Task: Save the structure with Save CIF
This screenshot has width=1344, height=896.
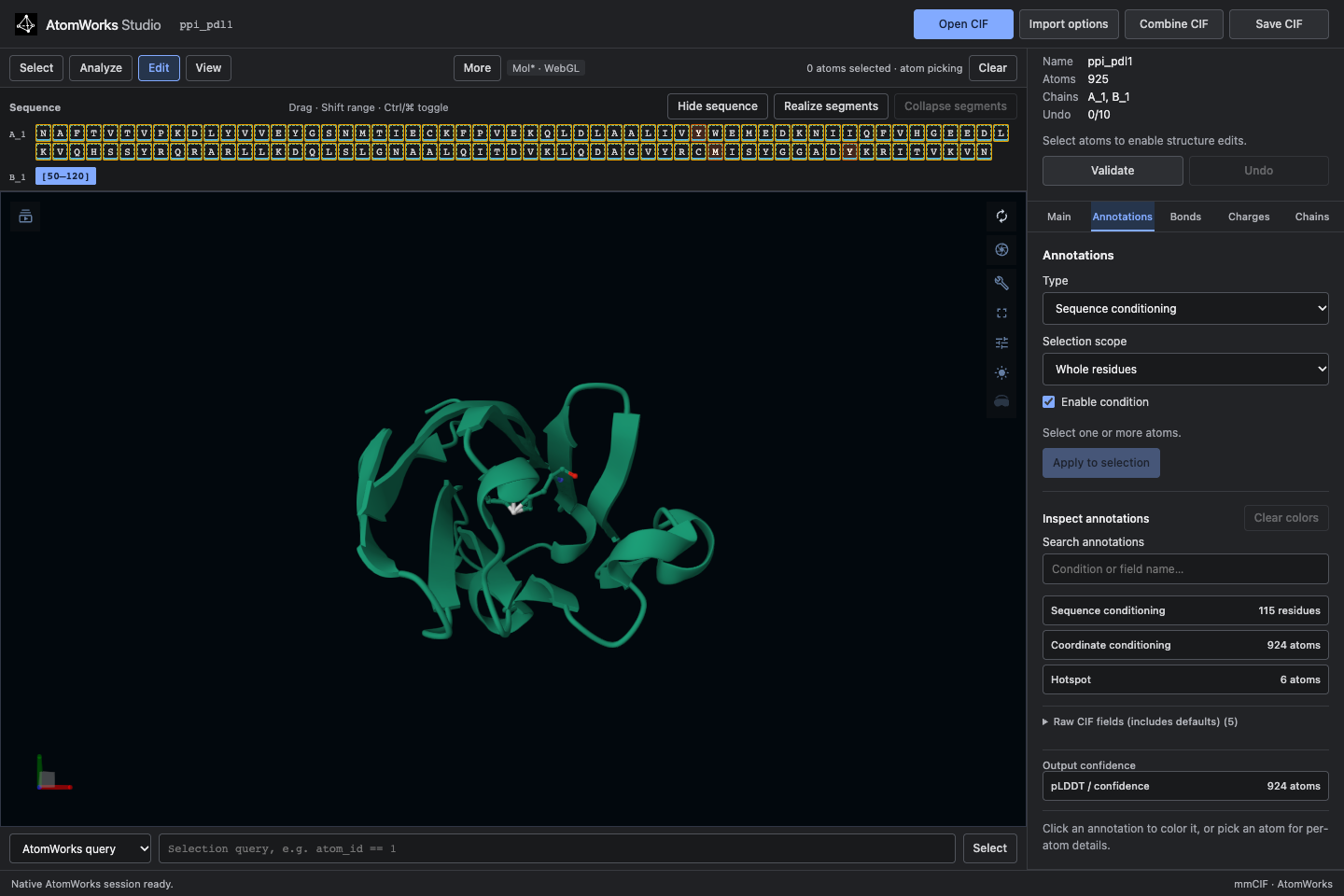Action: click(1279, 24)
